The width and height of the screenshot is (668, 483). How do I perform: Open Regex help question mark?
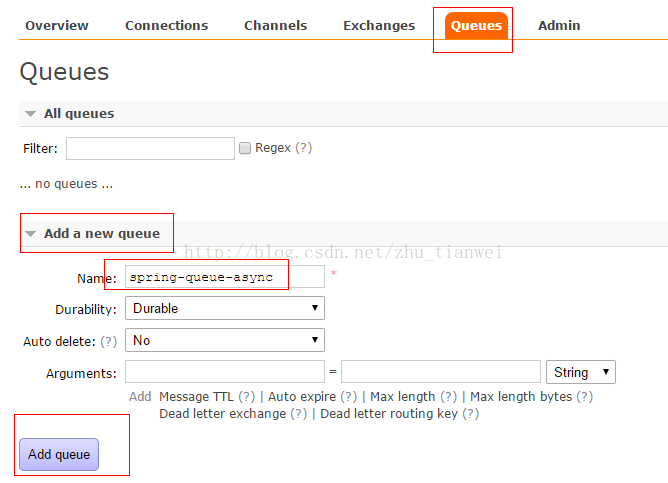(x=304, y=148)
